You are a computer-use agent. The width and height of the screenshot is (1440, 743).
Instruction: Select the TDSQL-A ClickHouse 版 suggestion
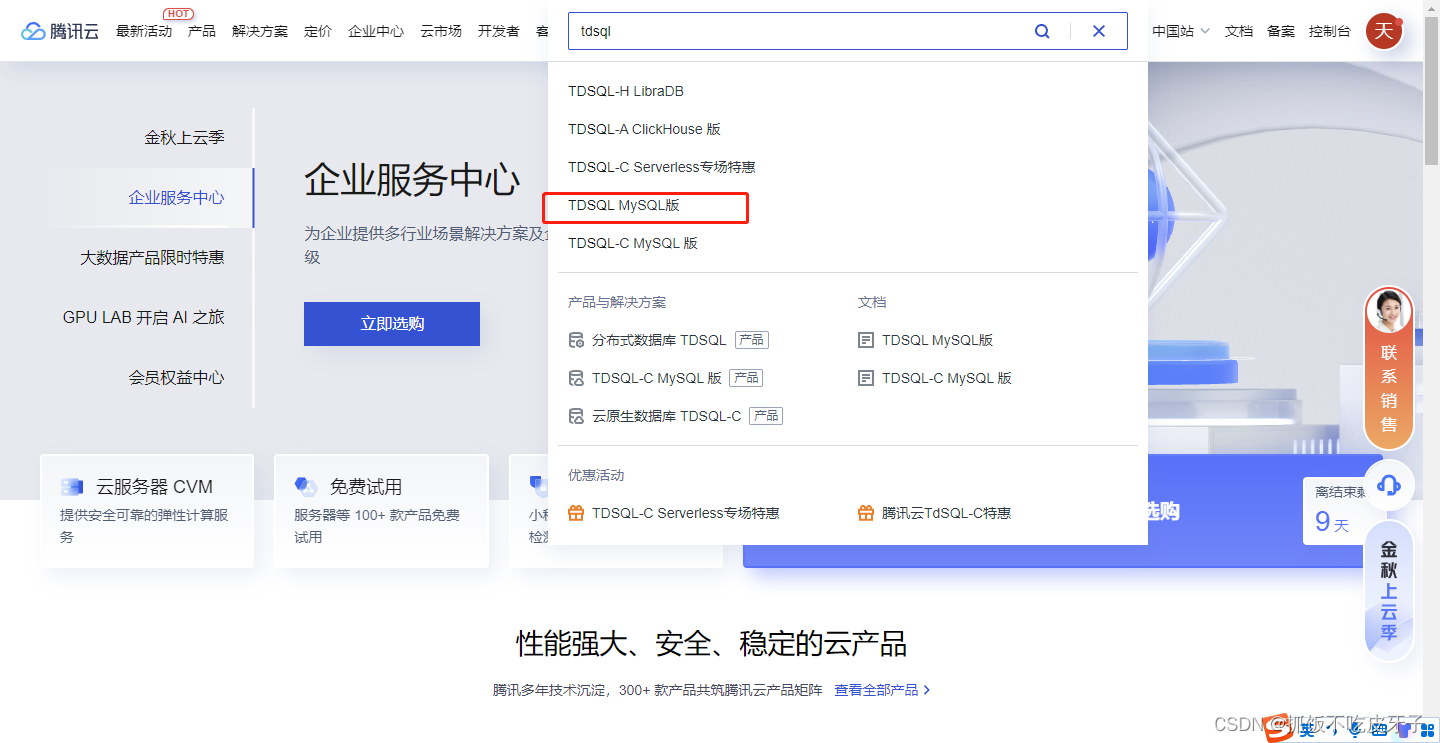(x=644, y=129)
